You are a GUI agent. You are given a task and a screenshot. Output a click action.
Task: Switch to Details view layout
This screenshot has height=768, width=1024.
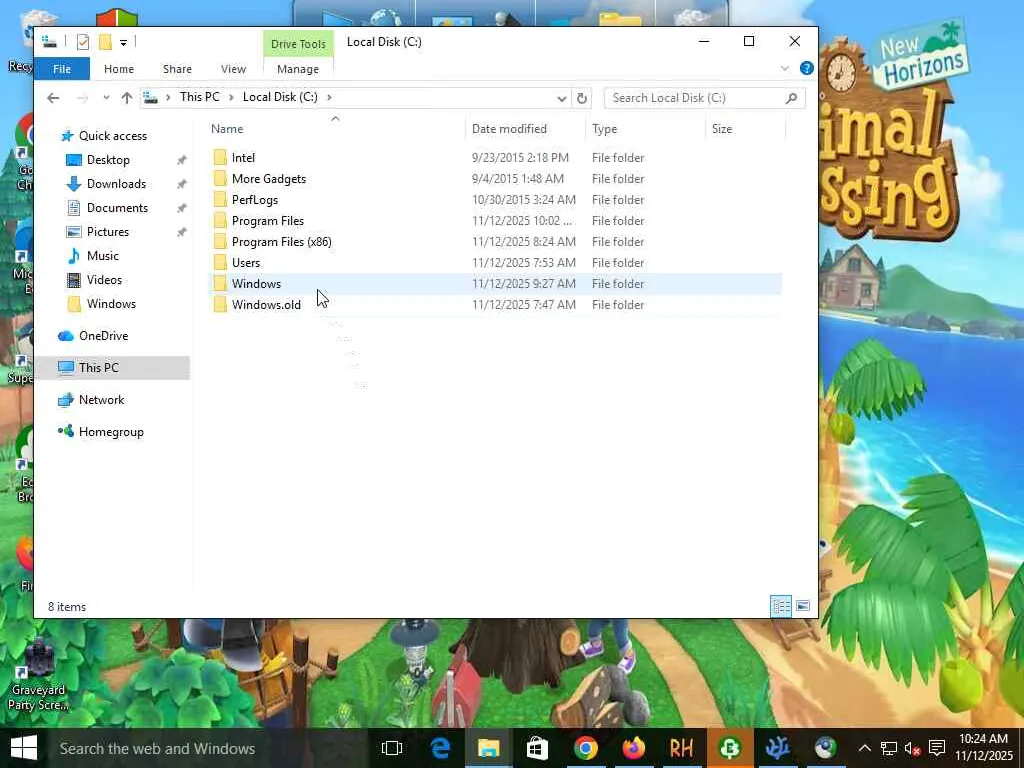tap(780, 606)
